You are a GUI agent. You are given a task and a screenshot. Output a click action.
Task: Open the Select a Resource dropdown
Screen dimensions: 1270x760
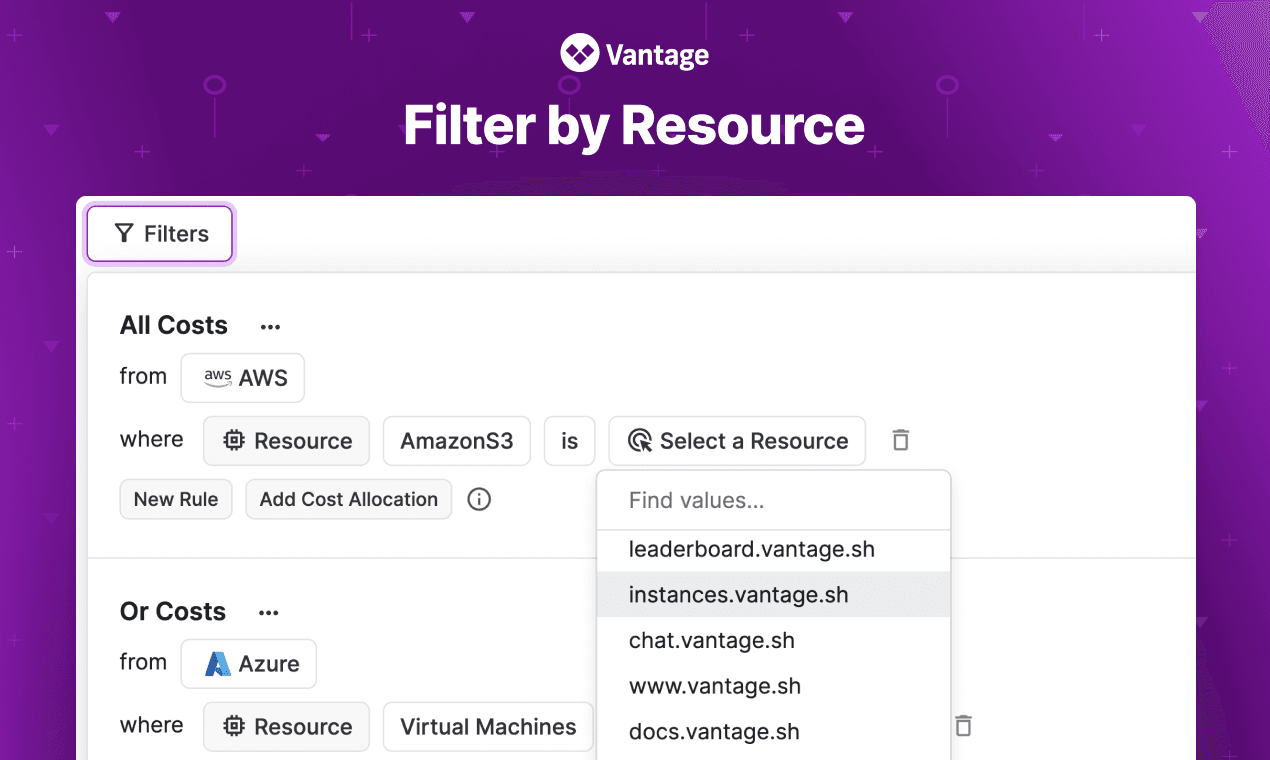tap(737, 440)
